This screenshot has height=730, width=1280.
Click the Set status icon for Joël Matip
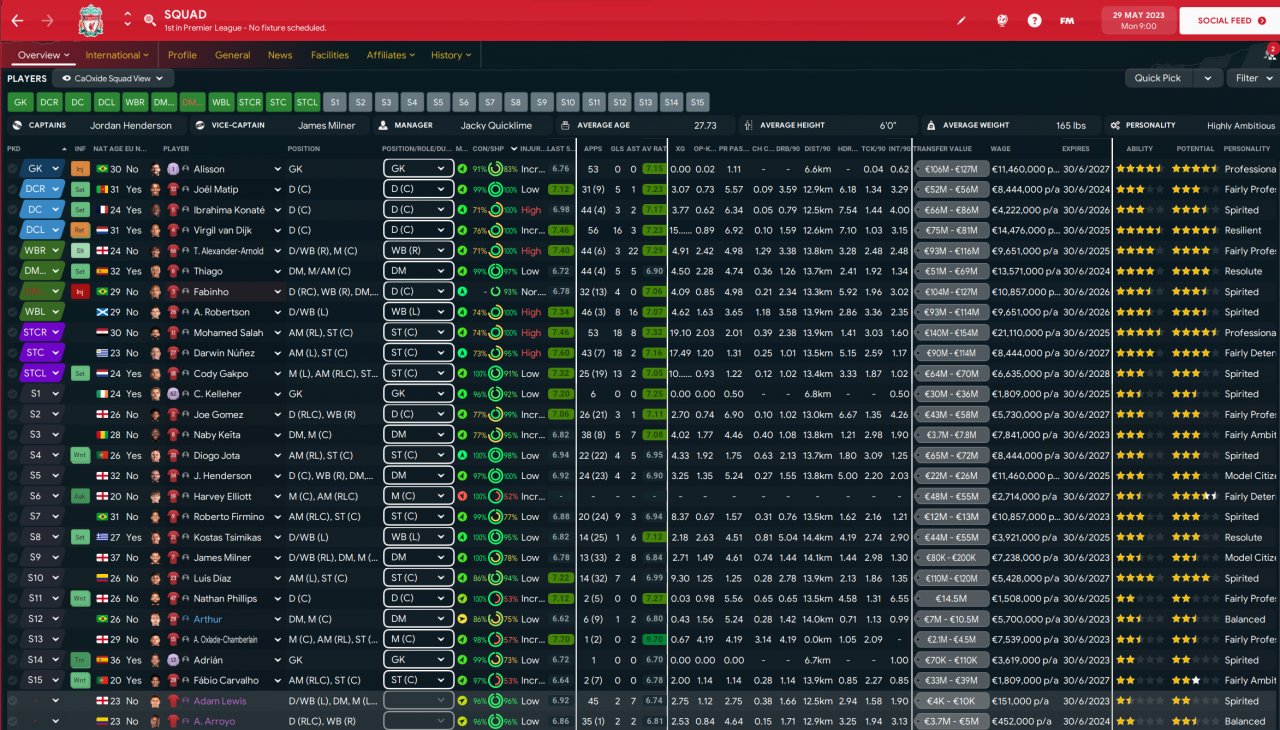pos(80,189)
